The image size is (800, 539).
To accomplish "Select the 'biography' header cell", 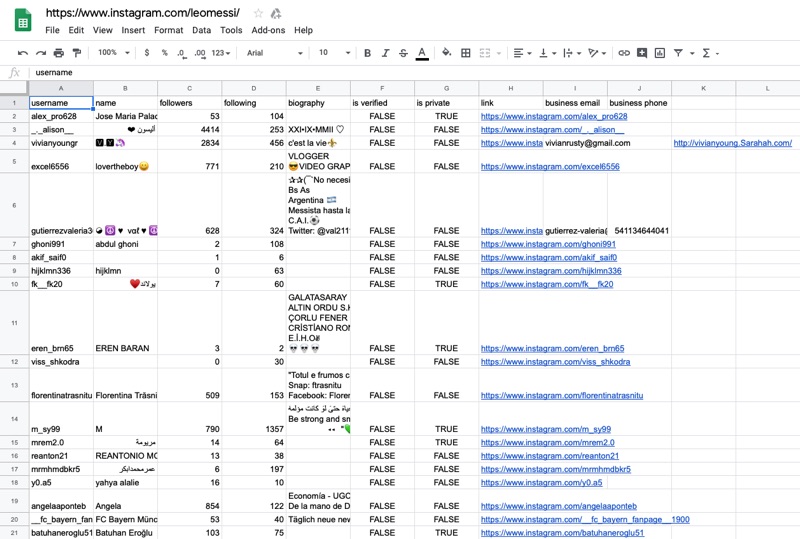I will [318, 103].
